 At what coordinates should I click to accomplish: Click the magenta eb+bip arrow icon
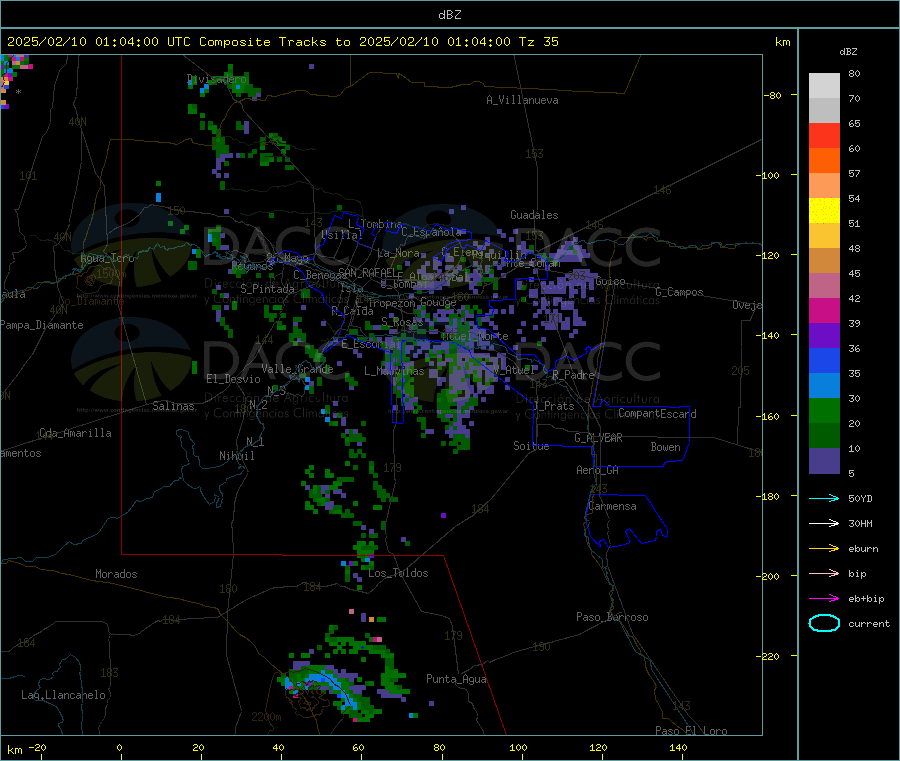tap(824, 598)
